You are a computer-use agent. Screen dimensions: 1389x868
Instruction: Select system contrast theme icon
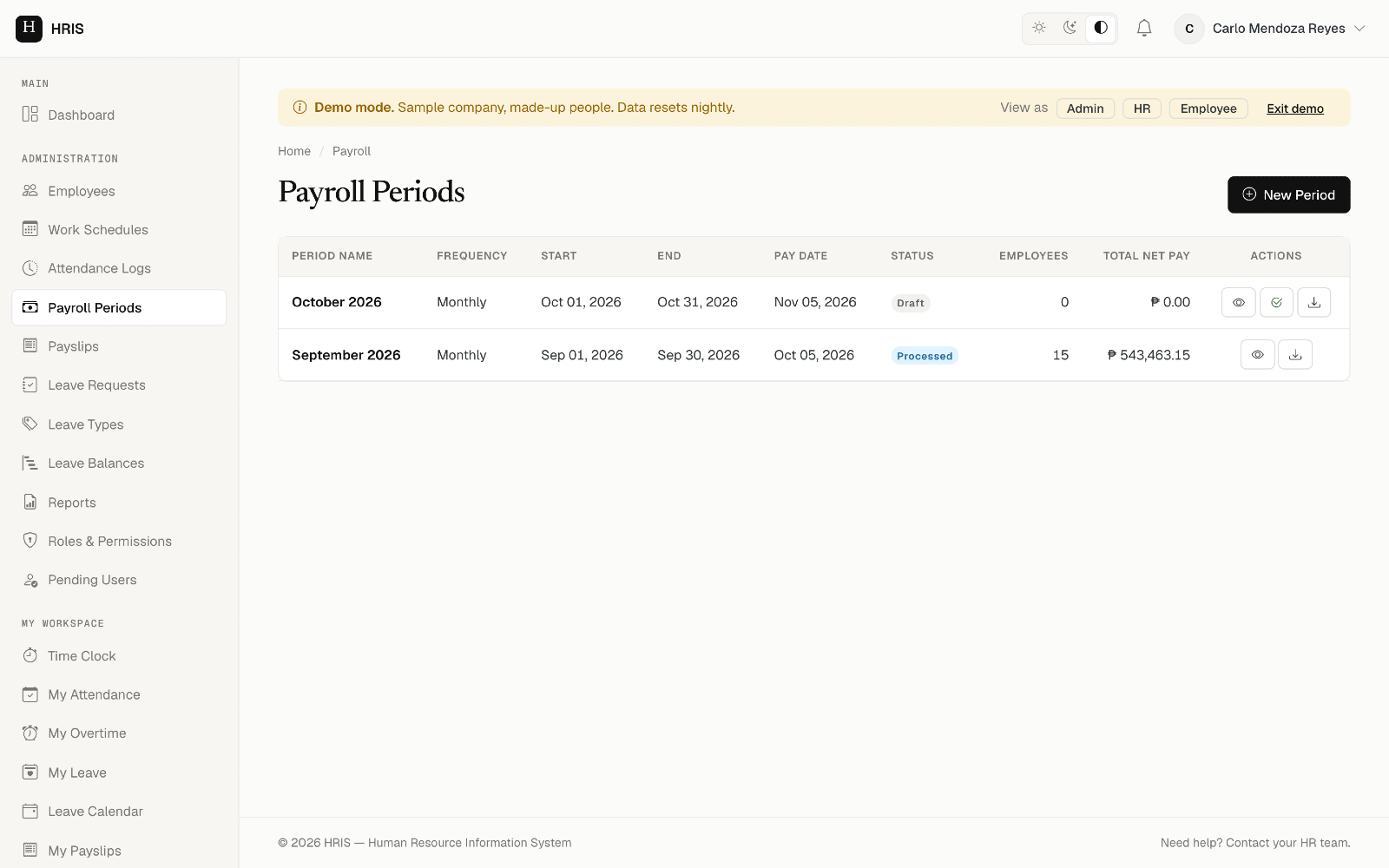coord(1101,28)
